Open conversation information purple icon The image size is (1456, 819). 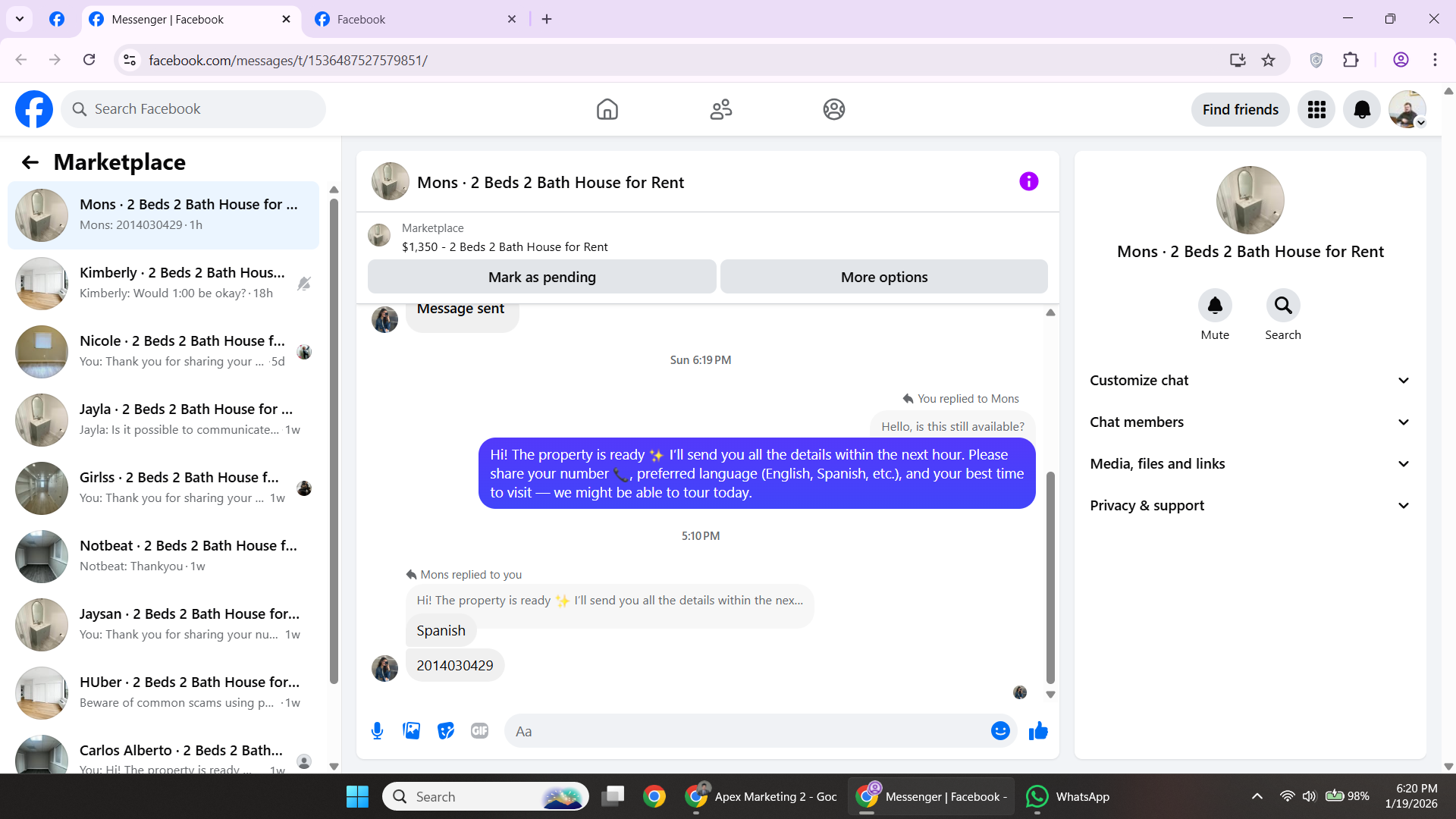(1028, 182)
